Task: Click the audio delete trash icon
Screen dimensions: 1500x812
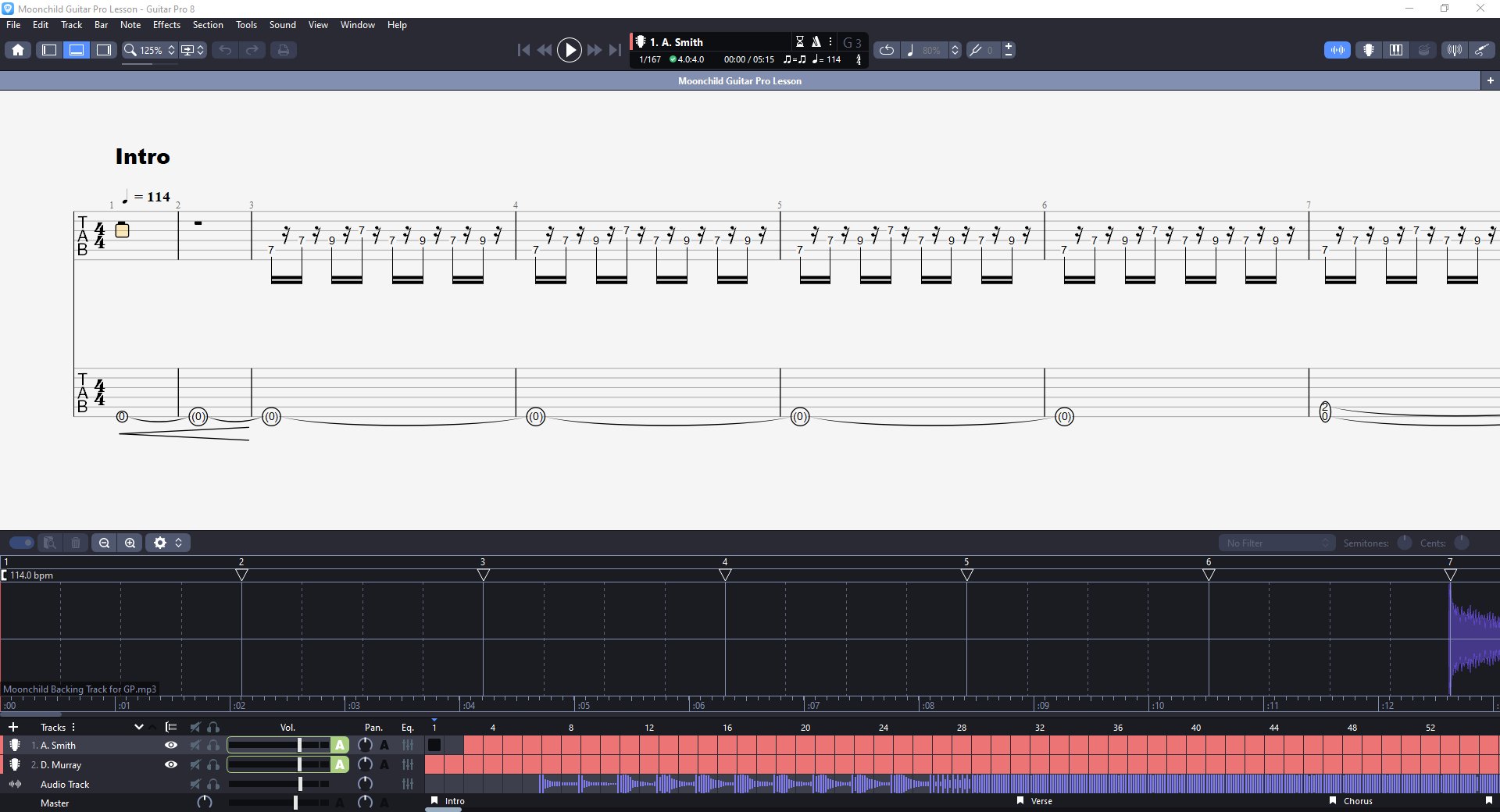Action: (x=76, y=543)
